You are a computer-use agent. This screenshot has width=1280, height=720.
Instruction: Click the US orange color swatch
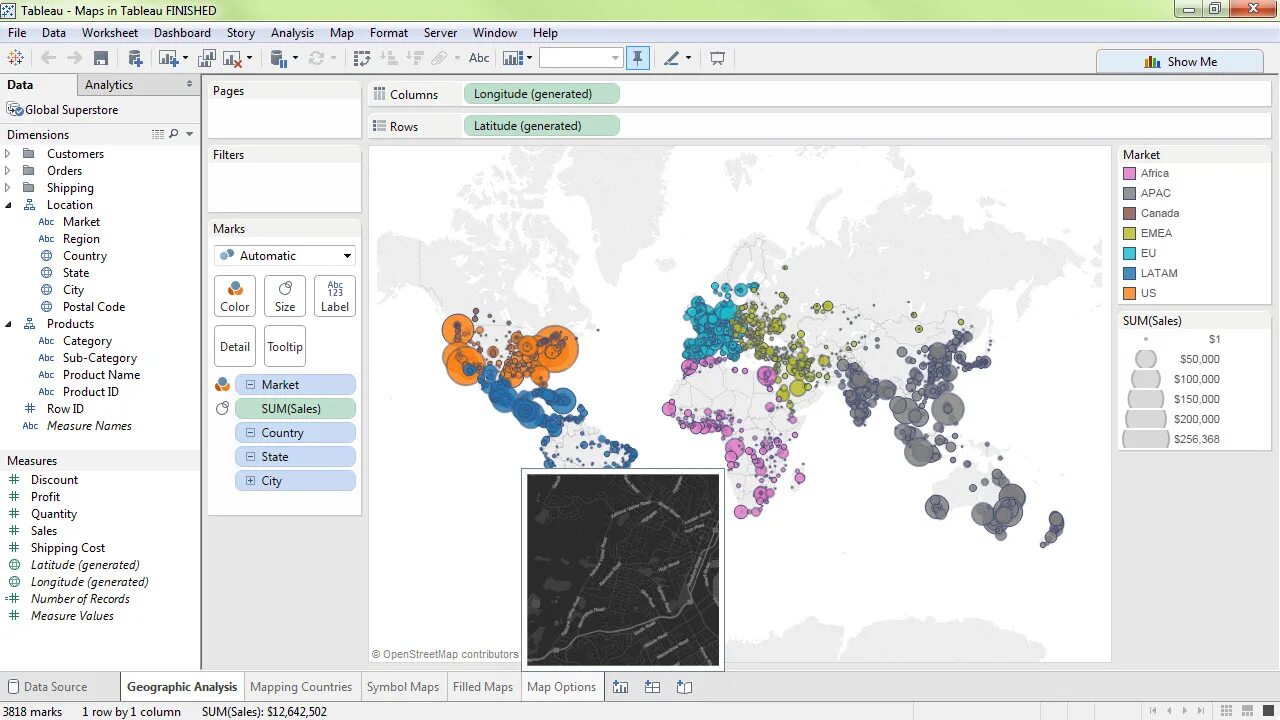click(x=1129, y=293)
